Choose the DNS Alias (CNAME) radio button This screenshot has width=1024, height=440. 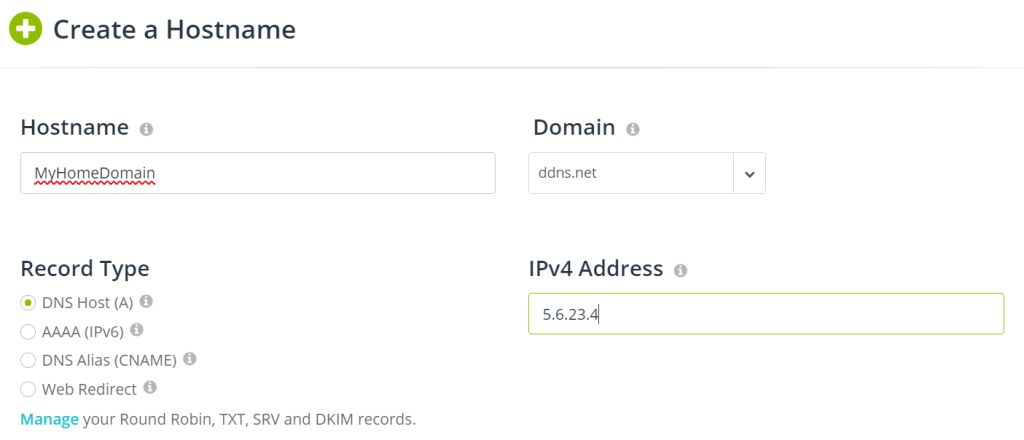click(28, 359)
